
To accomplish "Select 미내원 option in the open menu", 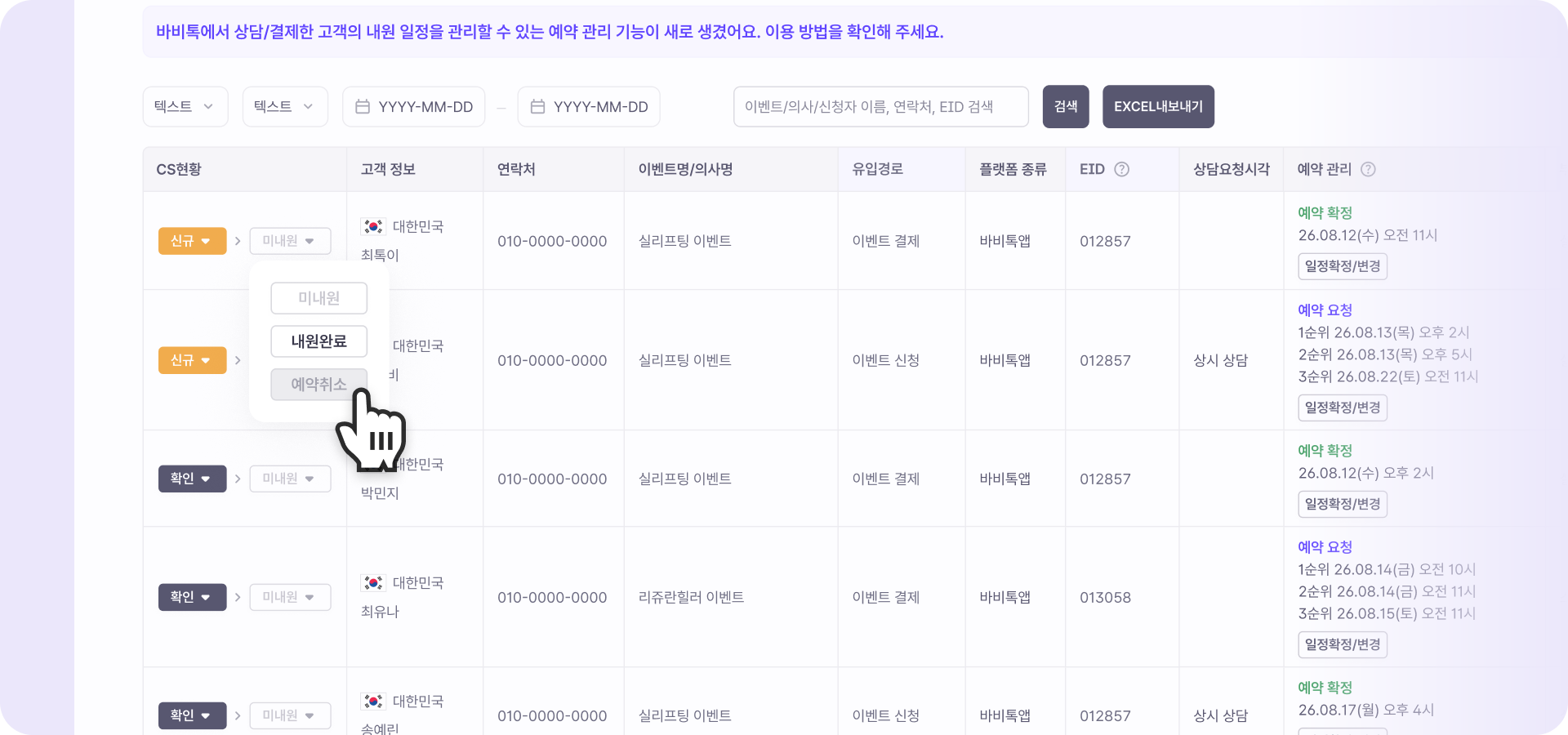I will pyautogui.click(x=318, y=298).
